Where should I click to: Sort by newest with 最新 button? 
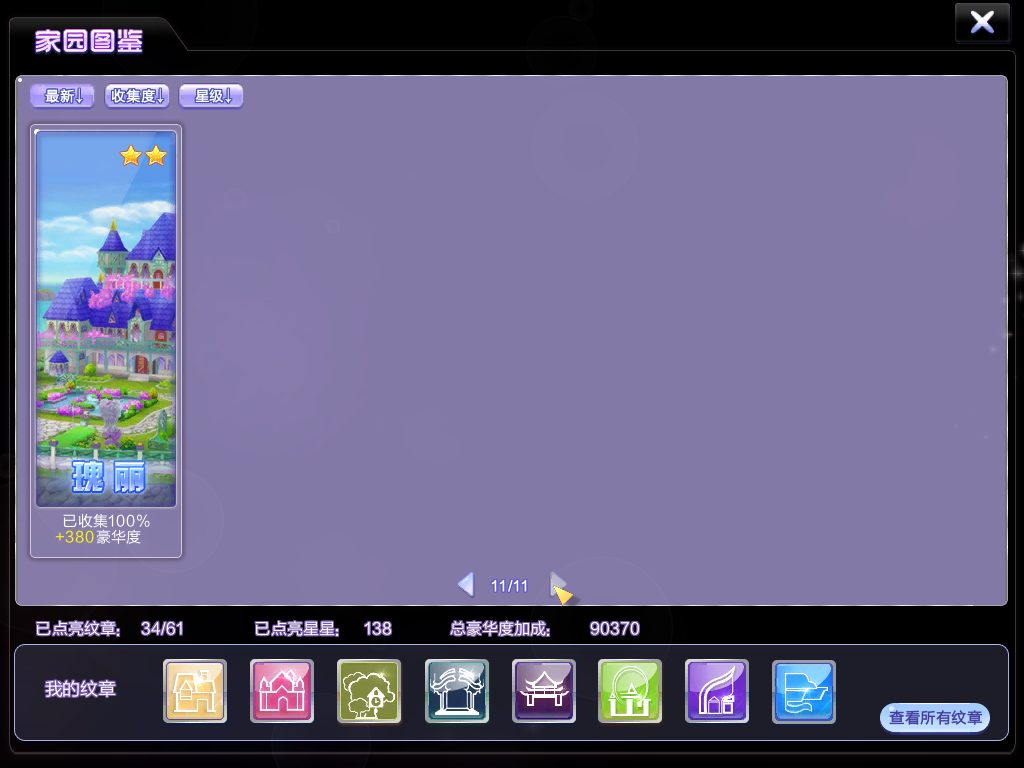(x=63, y=96)
